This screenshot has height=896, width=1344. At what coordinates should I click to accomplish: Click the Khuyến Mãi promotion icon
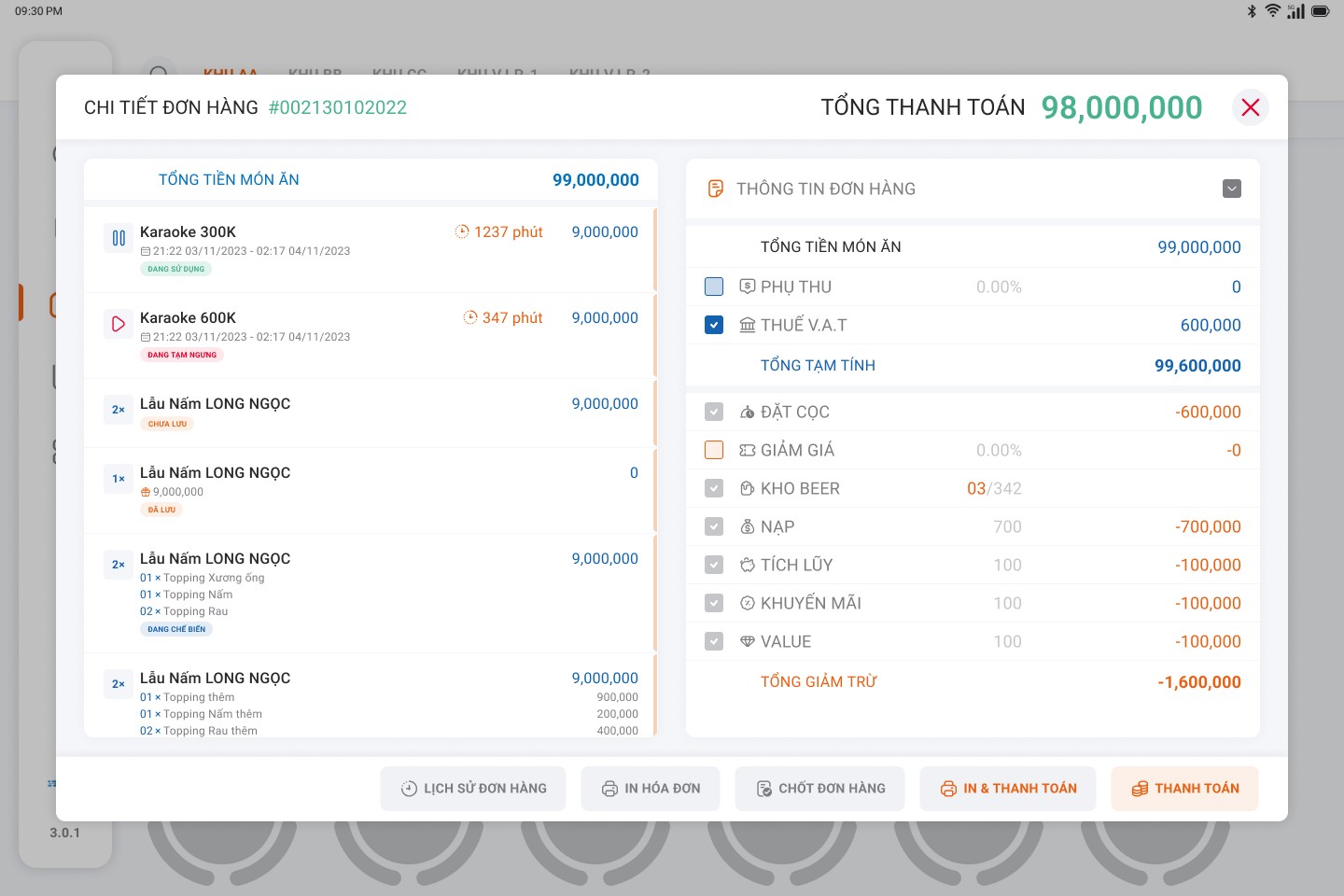click(748, 603)
